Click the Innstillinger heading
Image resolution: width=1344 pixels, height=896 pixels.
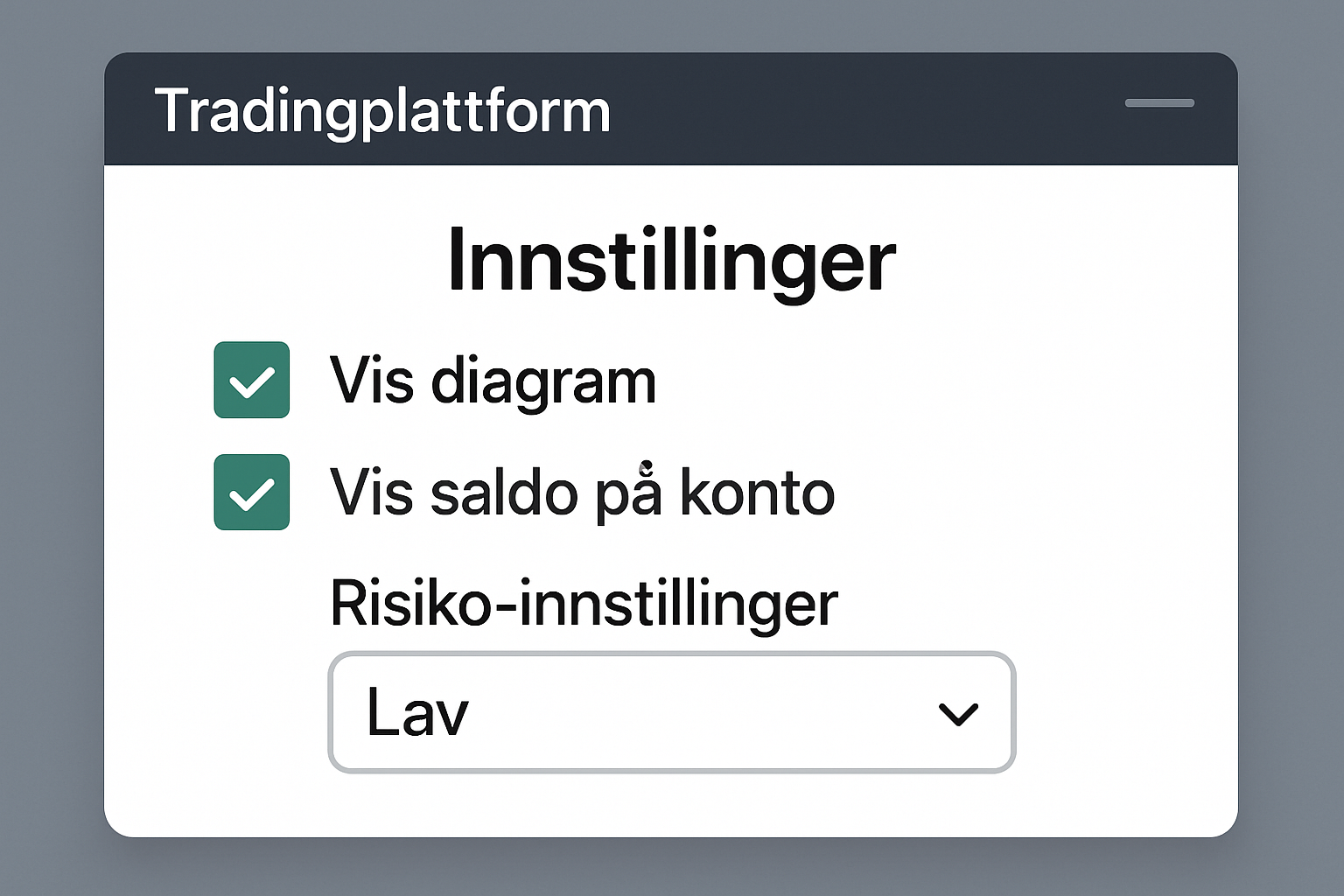[671, 260]
